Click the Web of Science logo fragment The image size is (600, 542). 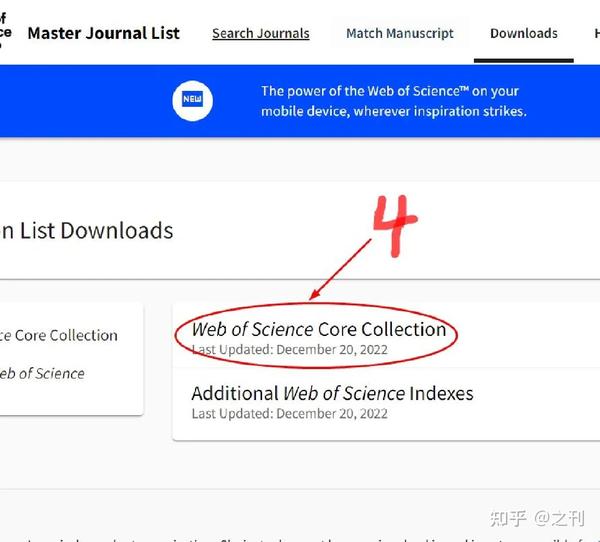point(5,31)
